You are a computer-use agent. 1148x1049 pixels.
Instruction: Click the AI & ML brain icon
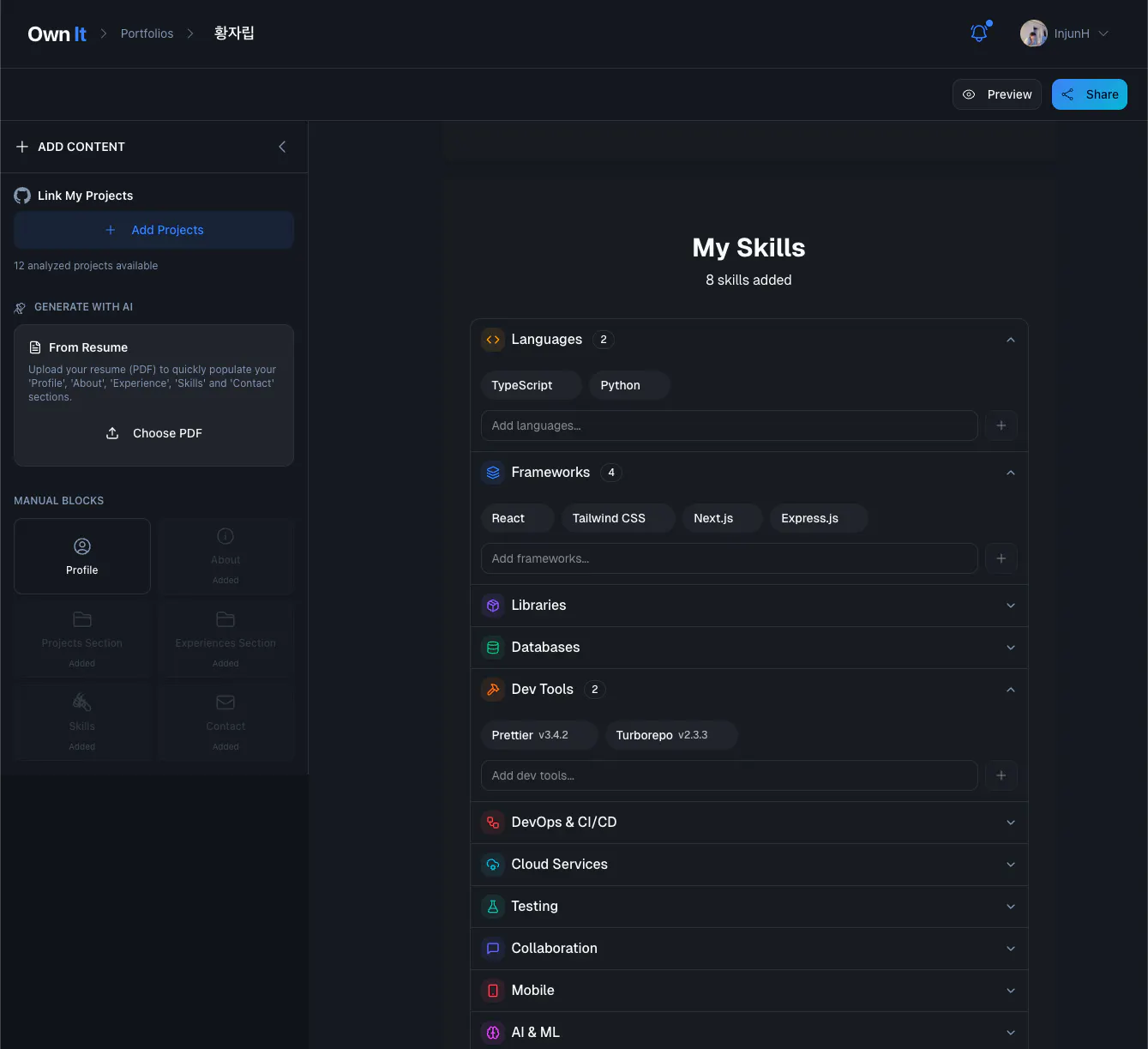click(x=493, y=1033)
